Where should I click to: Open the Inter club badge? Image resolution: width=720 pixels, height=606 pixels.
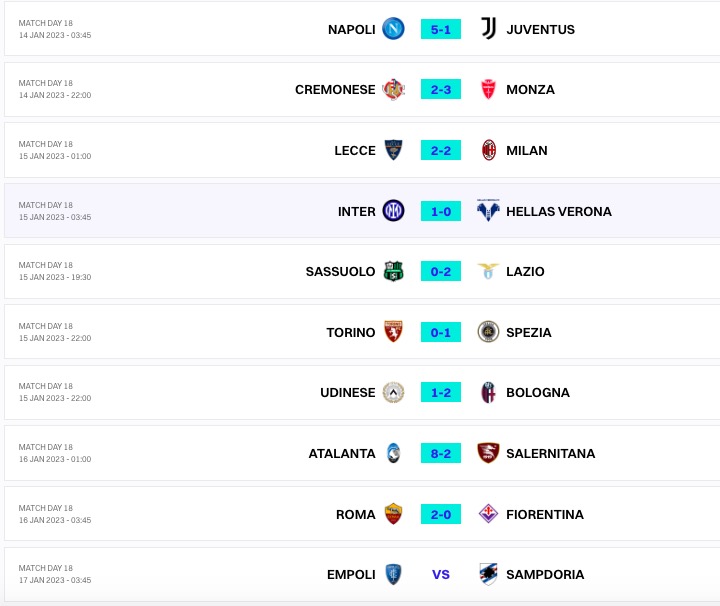tap(394, 211)
